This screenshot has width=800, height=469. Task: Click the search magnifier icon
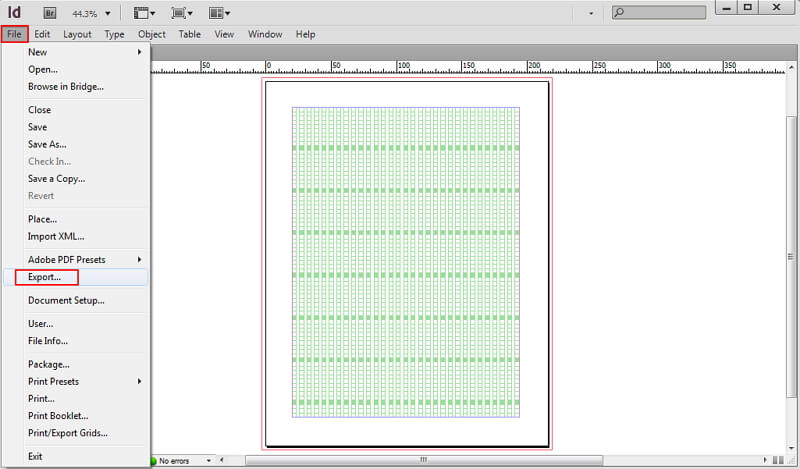620,13
